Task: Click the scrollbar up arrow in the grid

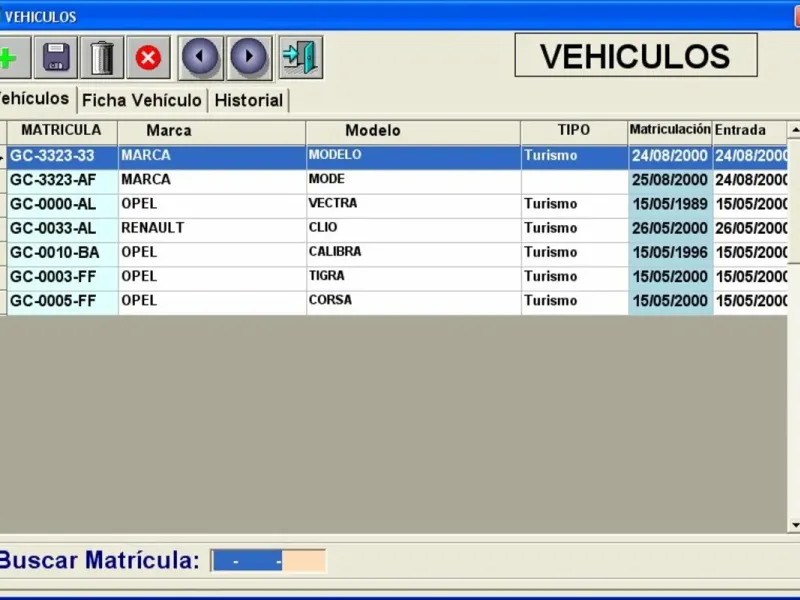Action: pos(794,131)
